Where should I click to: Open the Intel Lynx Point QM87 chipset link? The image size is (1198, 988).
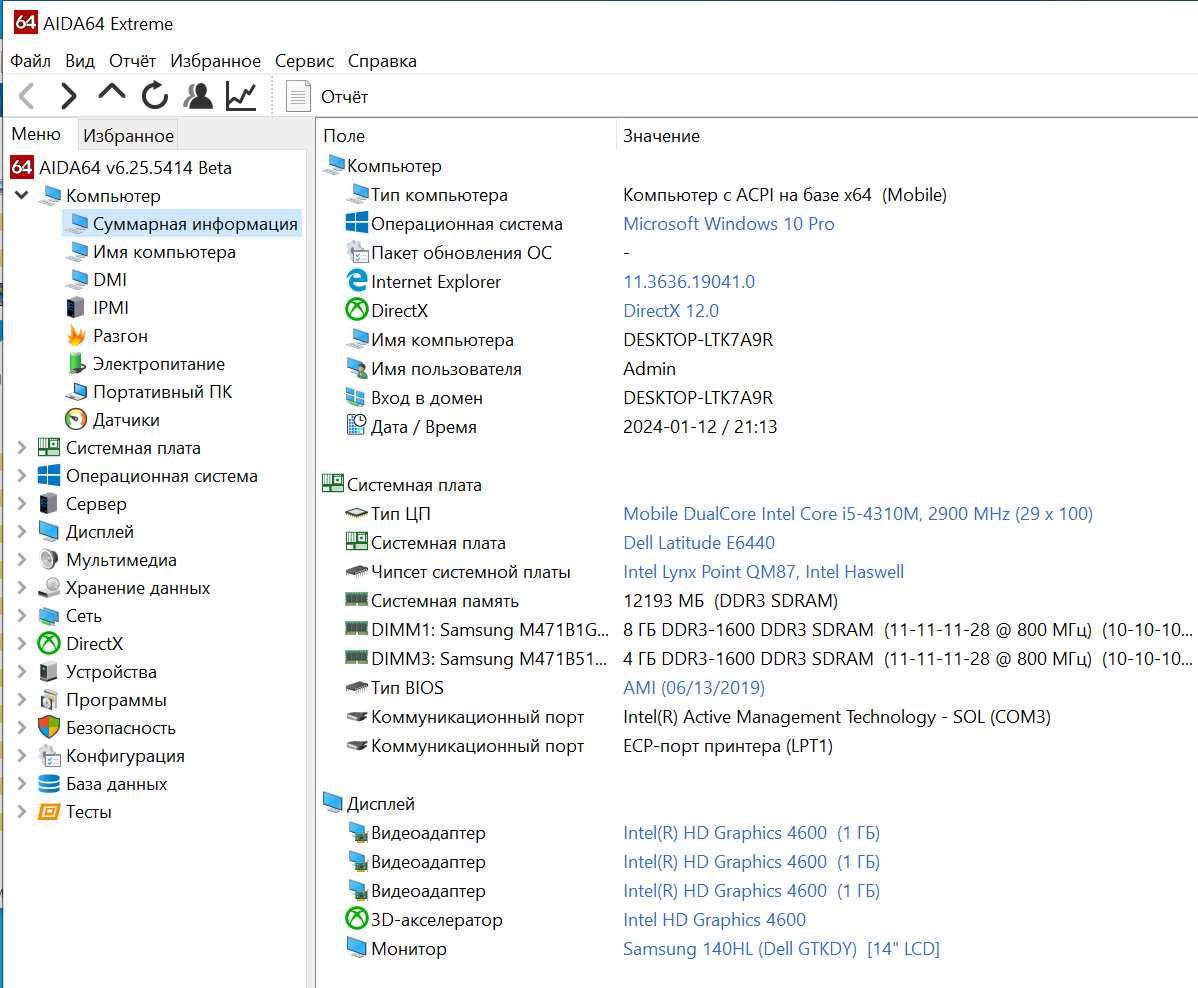click(763, 572)
